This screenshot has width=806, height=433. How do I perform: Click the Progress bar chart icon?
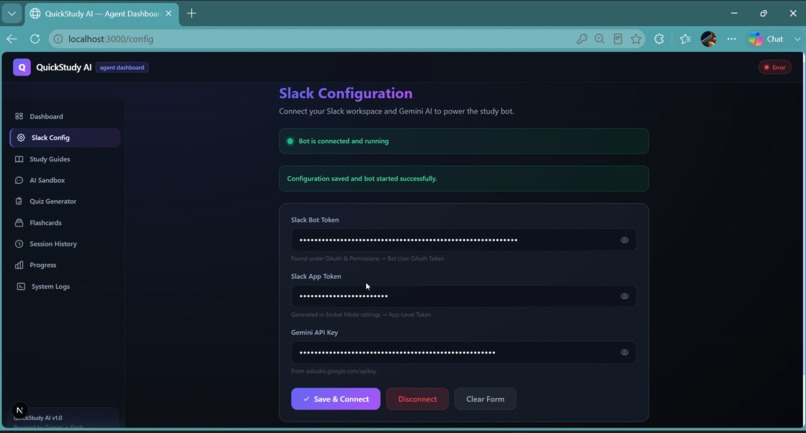19,265
